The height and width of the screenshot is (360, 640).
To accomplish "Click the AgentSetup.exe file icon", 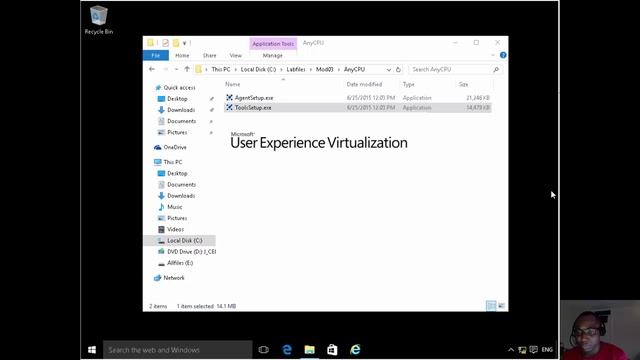I will 229,98.
